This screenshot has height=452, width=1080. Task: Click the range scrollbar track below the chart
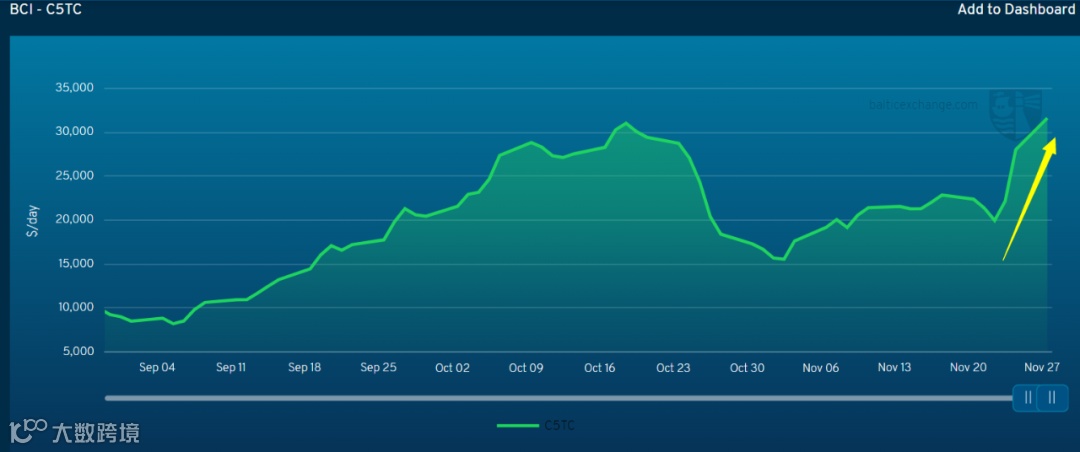pyautogui.click(x=558, y=398)
